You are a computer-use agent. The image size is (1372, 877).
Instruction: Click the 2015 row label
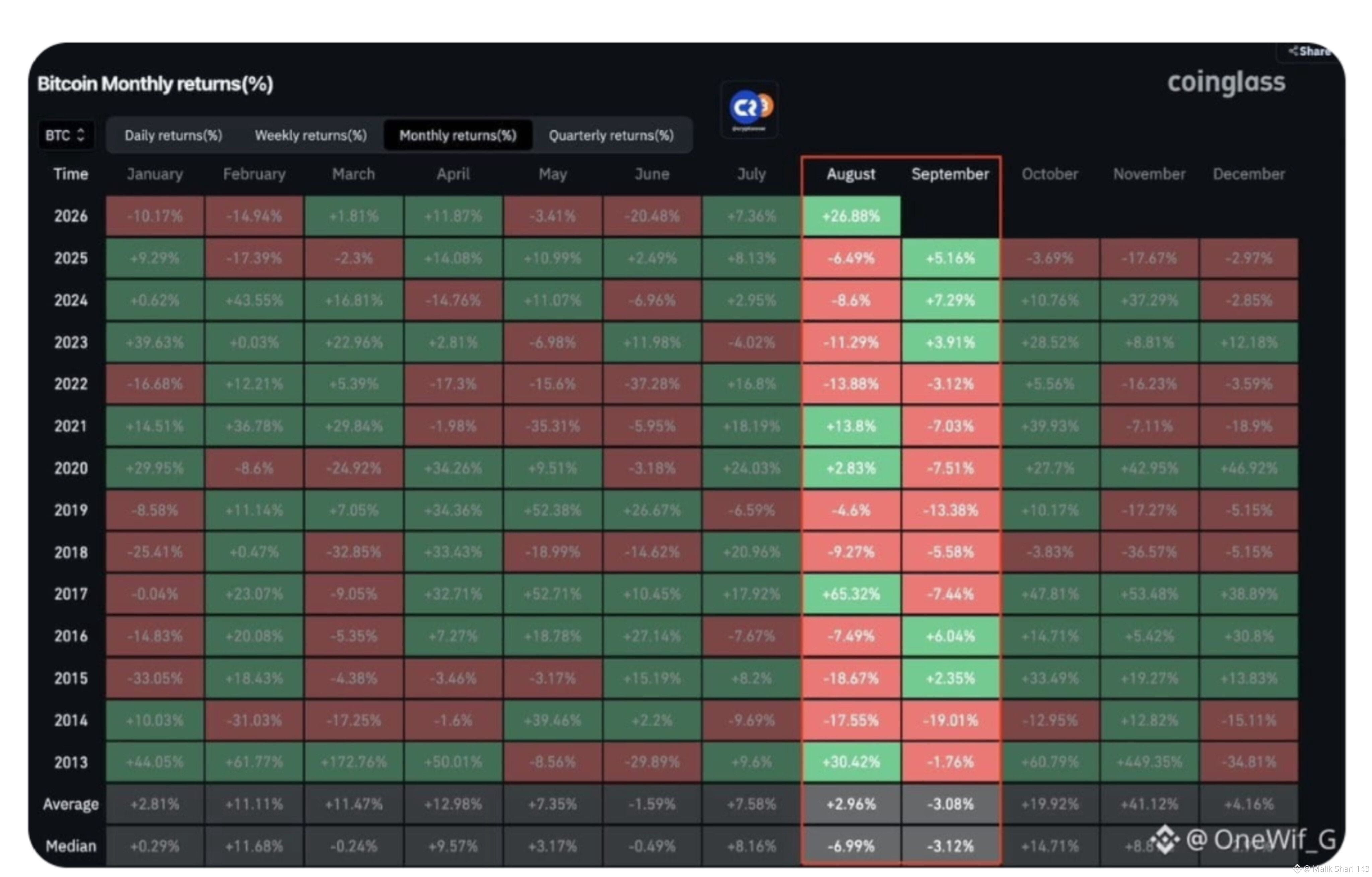pos(71,678)
